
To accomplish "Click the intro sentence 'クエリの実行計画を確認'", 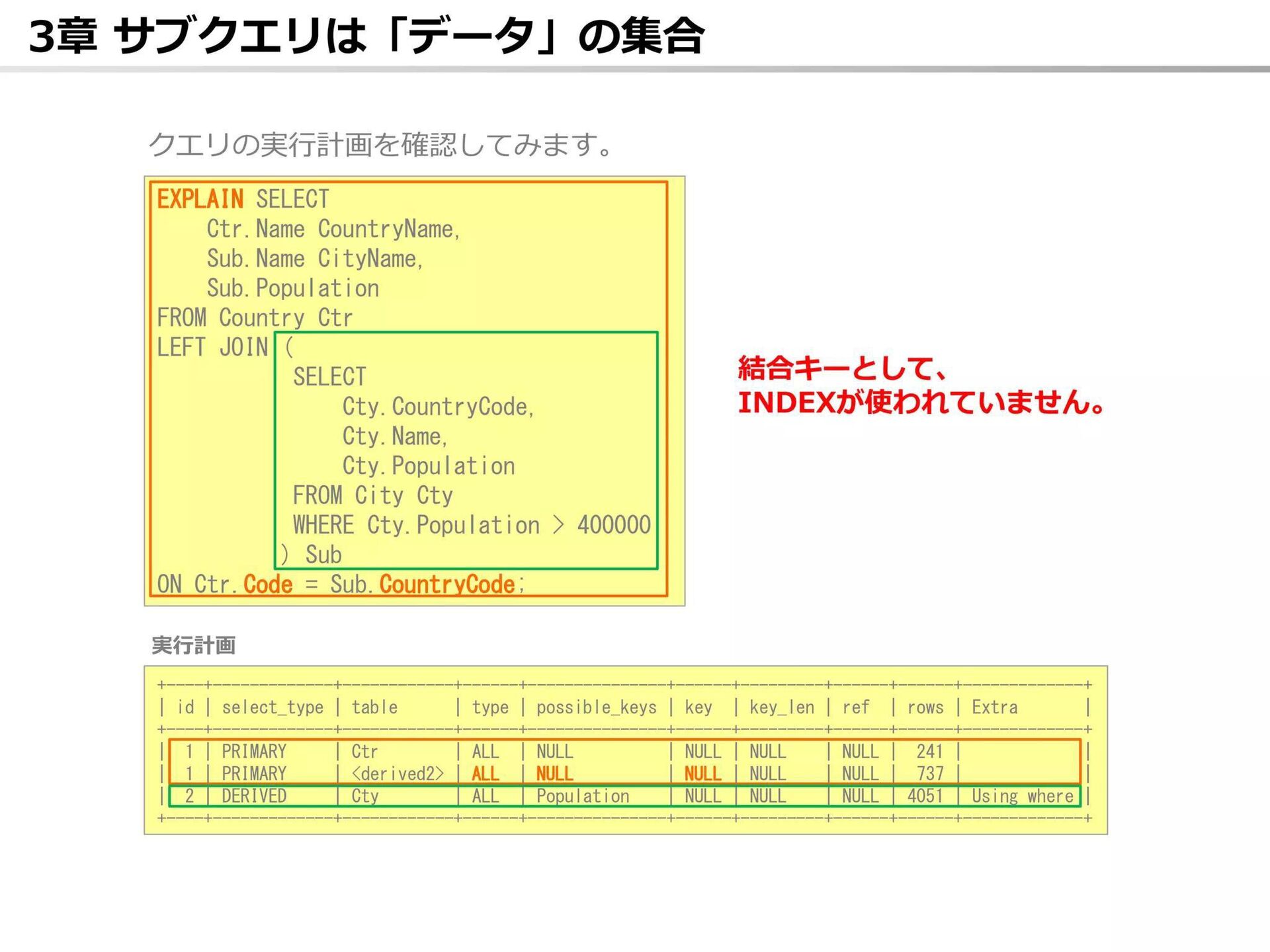I will 380,145.
